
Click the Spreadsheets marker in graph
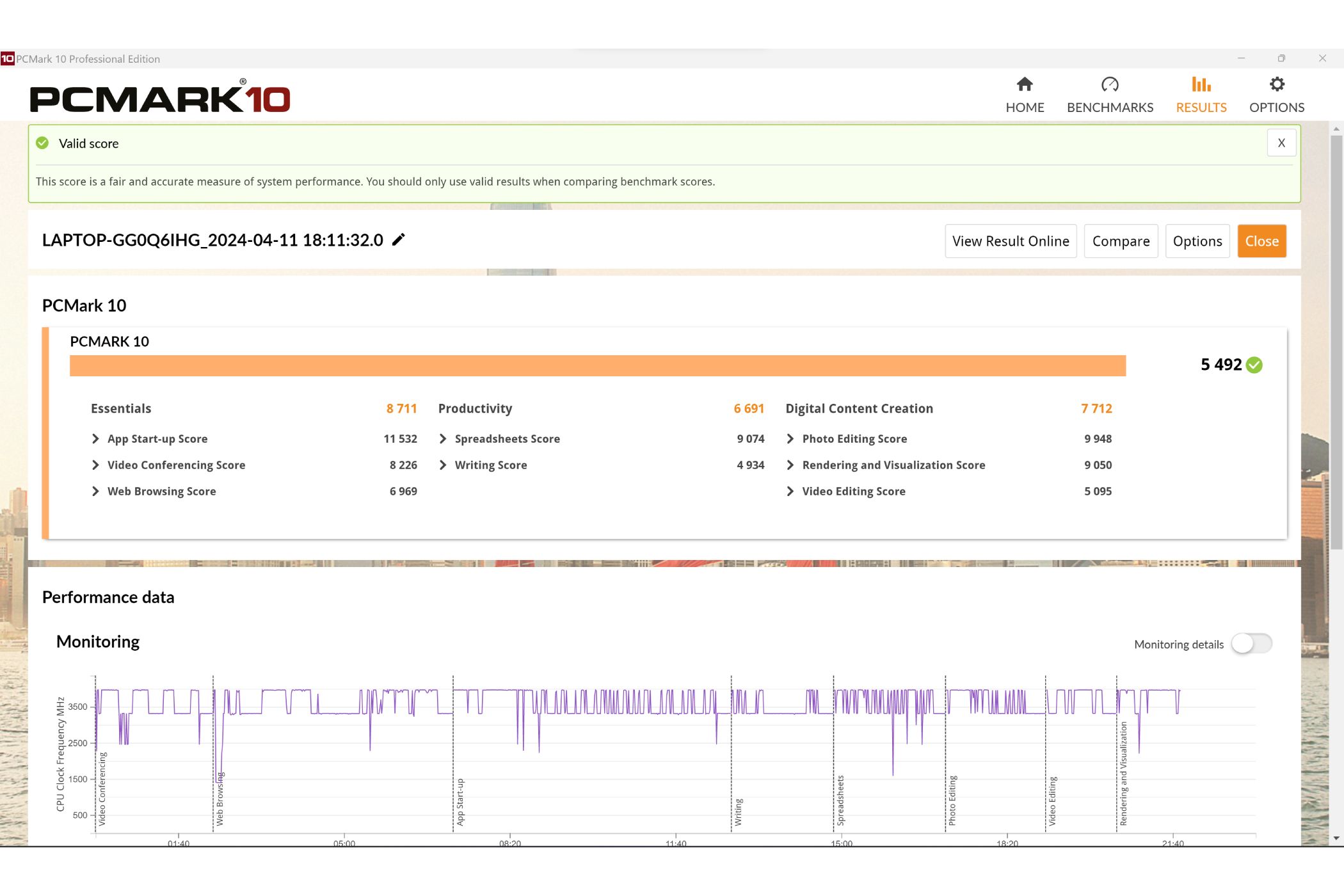[840, 801]
